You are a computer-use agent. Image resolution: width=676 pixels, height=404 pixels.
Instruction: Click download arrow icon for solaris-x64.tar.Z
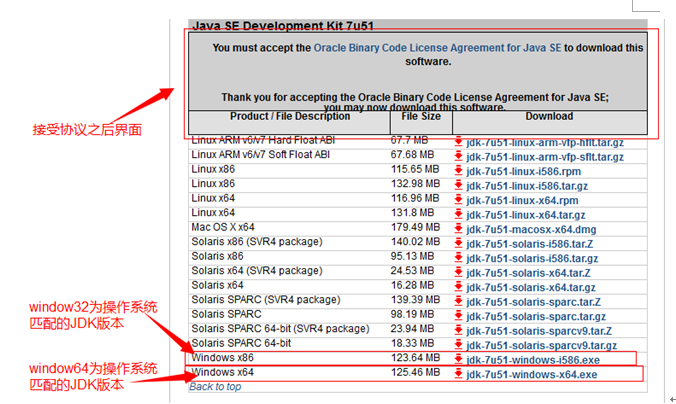[x=458, y=272]
